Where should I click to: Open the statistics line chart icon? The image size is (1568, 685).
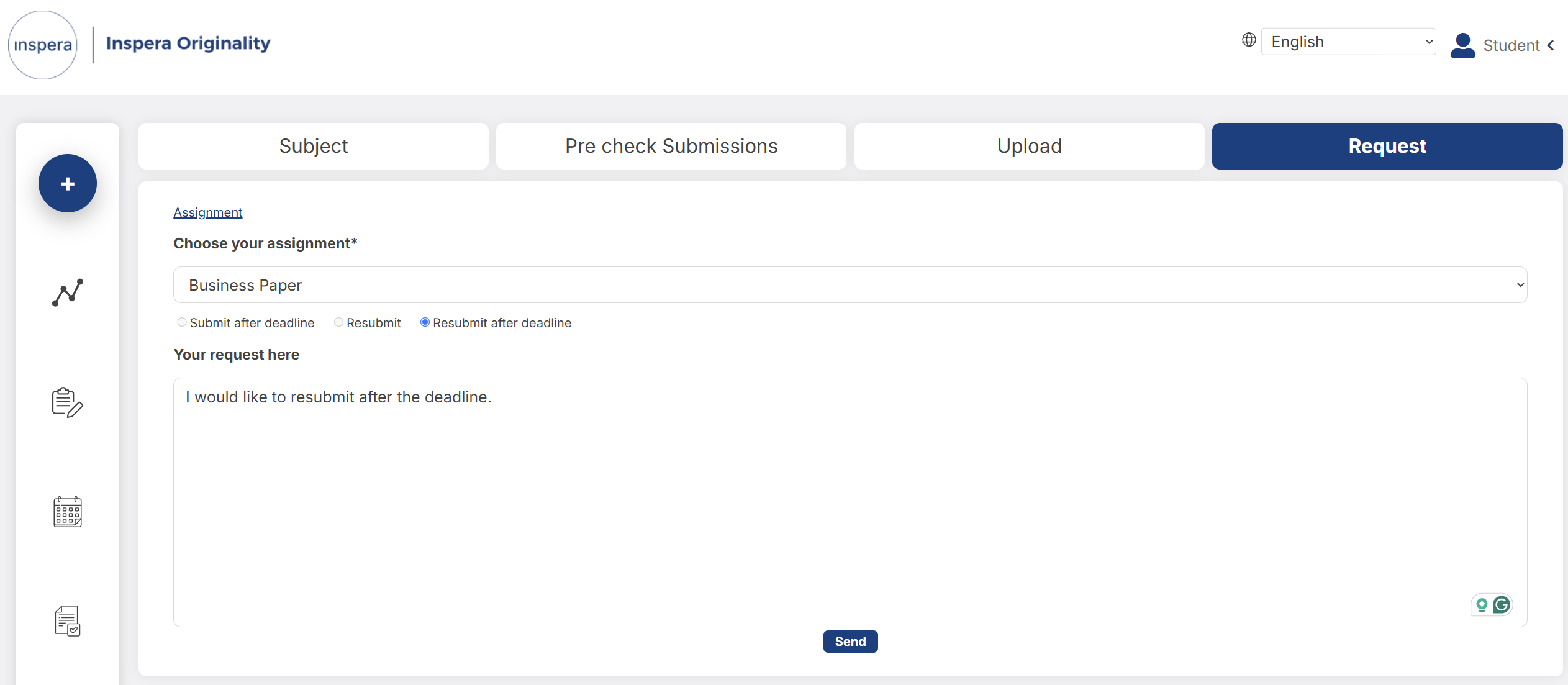click(x=68, y=293)
